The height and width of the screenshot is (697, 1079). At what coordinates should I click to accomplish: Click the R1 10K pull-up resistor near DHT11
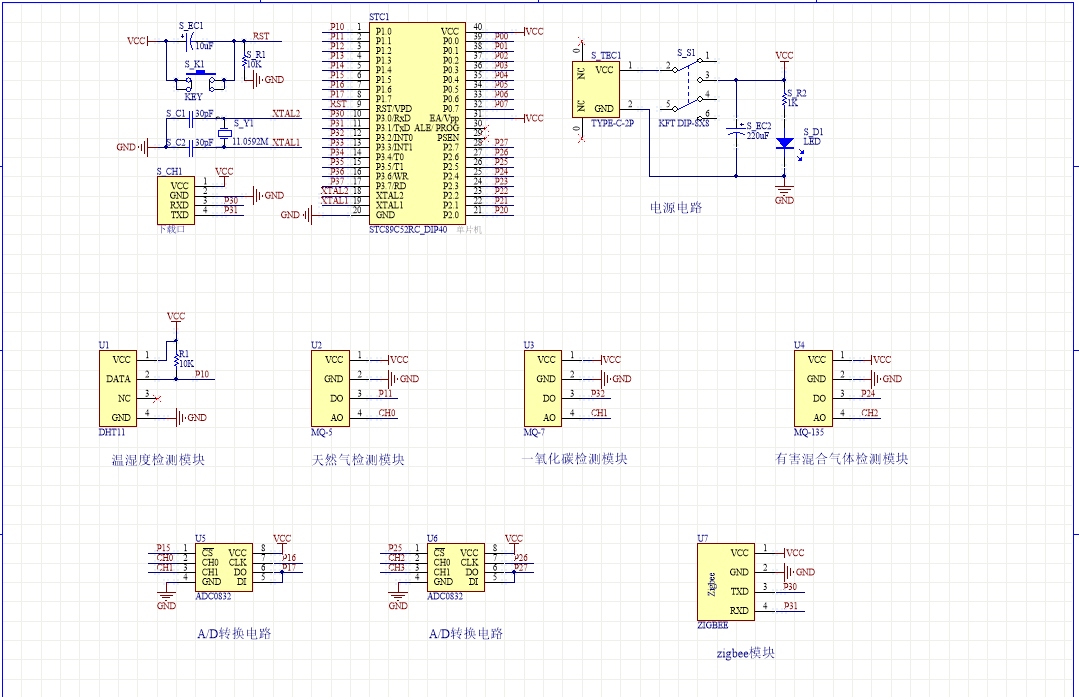[176, 357]
